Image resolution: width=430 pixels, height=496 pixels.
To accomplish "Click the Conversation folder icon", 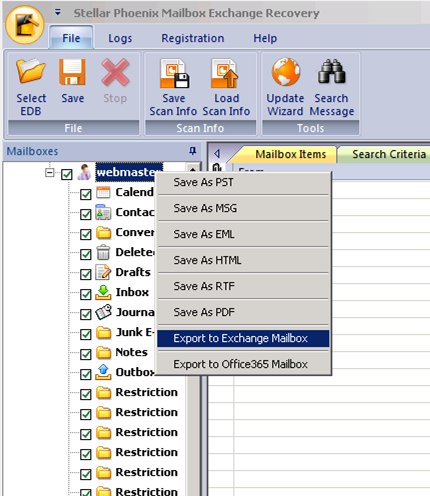I will (104, 232).
